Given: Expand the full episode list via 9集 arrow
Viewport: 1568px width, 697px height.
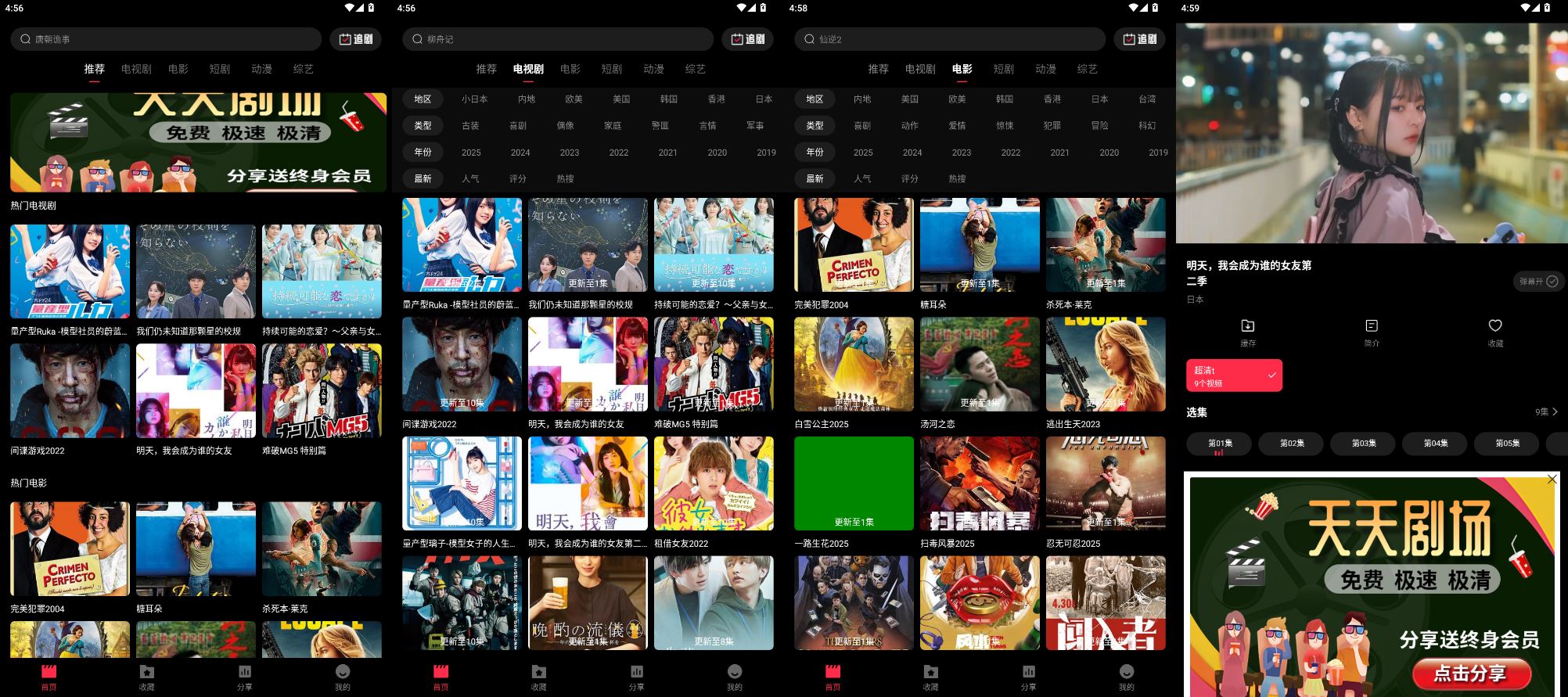Looking at the screenshot, I should pyautogui.click(x=1546, y=411).
